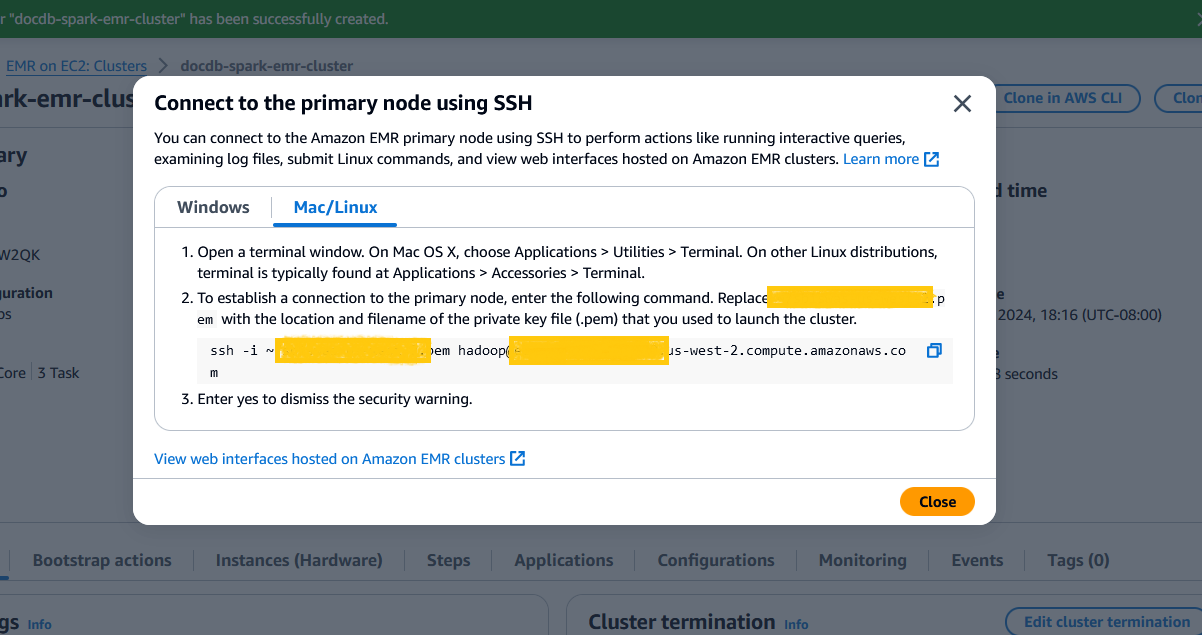
Task: Click Edit cluster termination button
Action: click(x=1104, y=622)
